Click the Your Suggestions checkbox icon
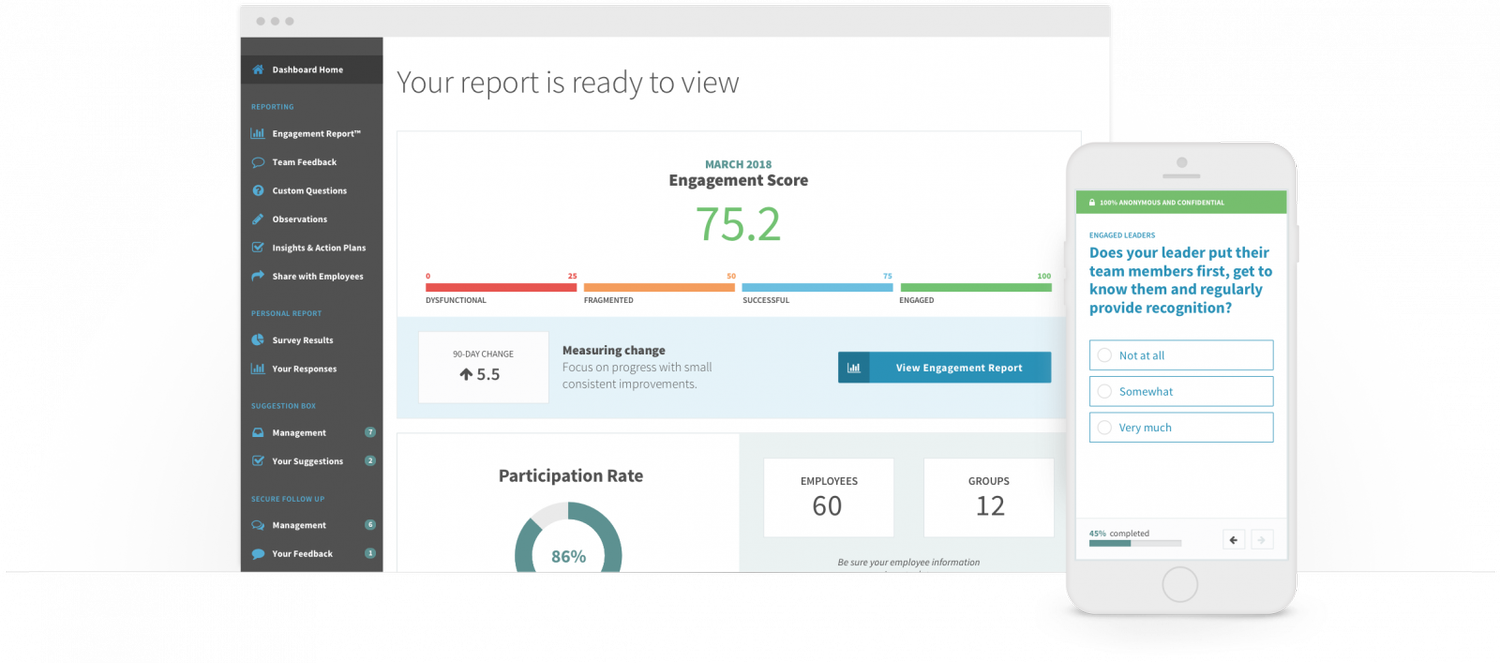1500x663 pixels. [258, 461]
